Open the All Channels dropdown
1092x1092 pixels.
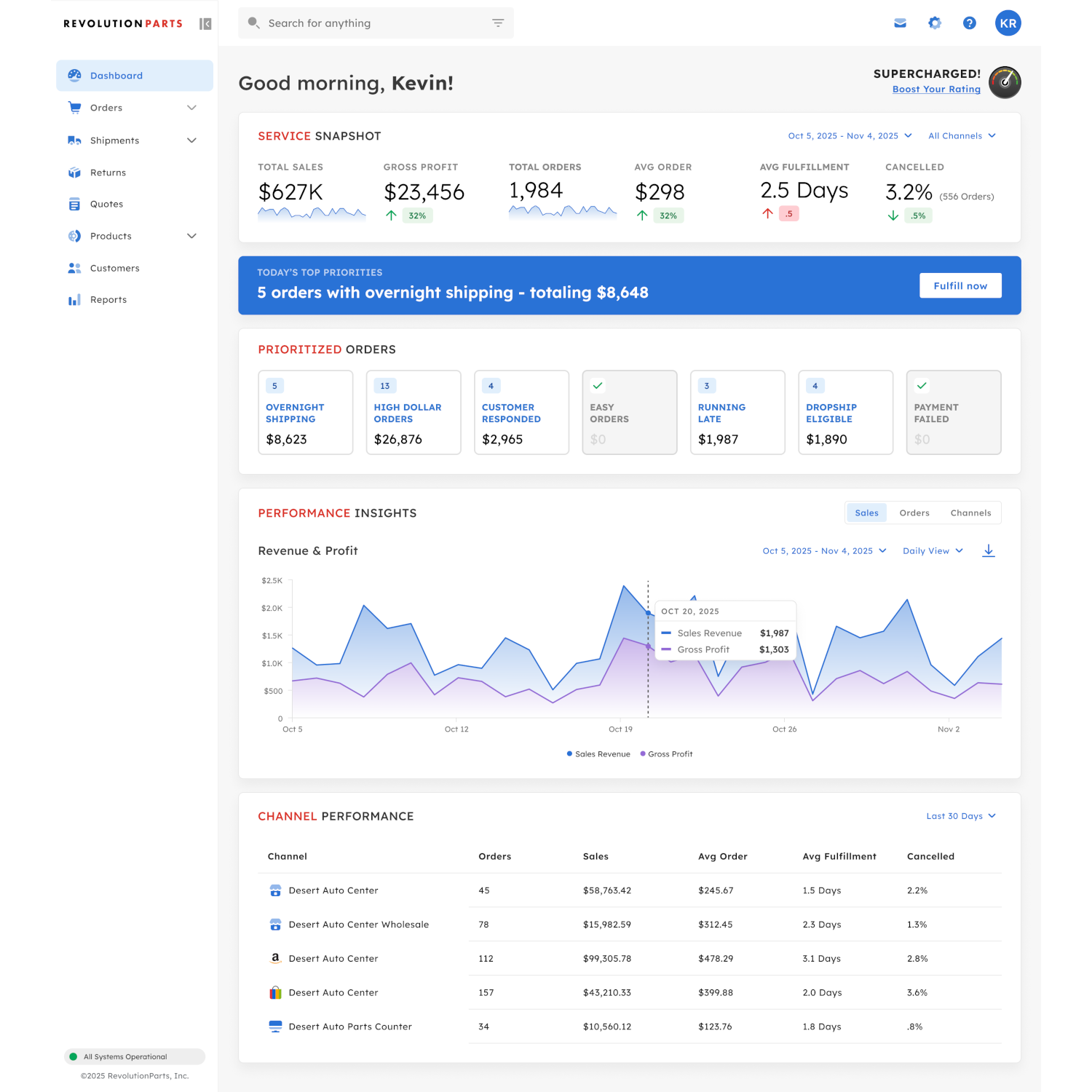click(x=961, y=135)
